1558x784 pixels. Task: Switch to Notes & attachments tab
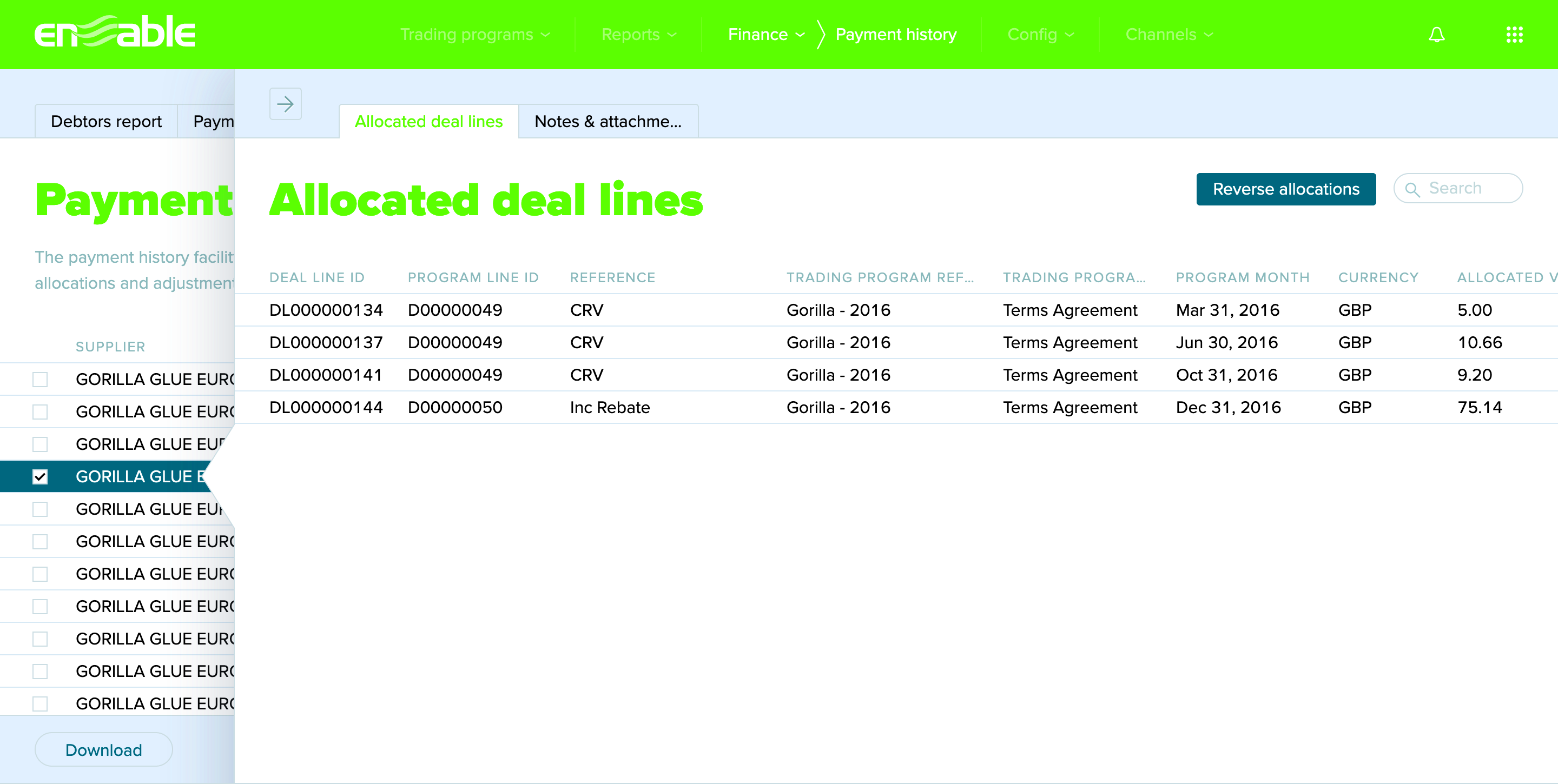[609, 121]
